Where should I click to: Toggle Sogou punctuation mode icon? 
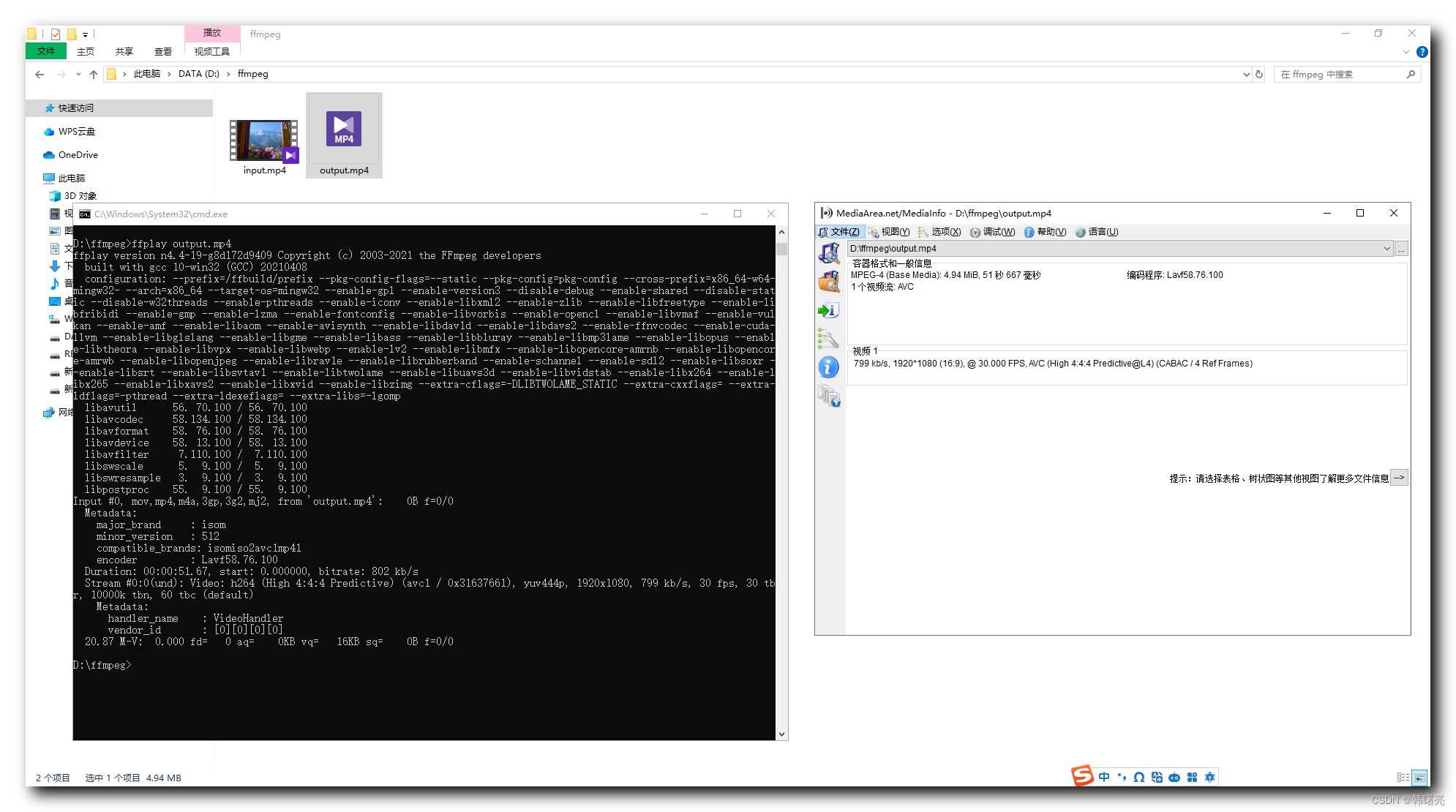pyautogui.click(x=1122, y=777)
